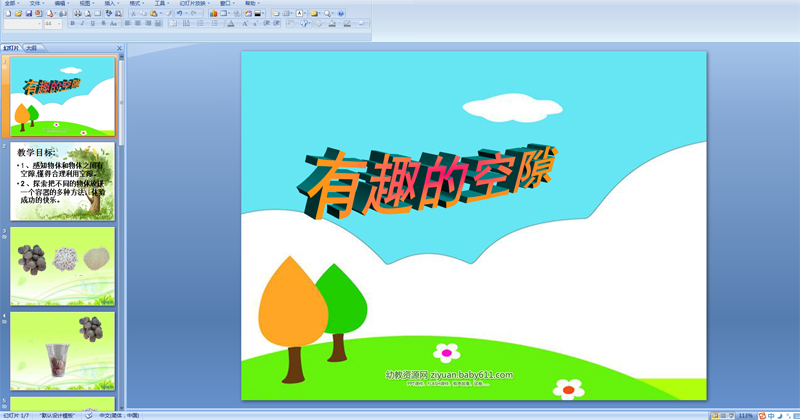800x420 pixels.
Task: Switch to the 大纲 (Outline) tab
Action: (32, 48)
